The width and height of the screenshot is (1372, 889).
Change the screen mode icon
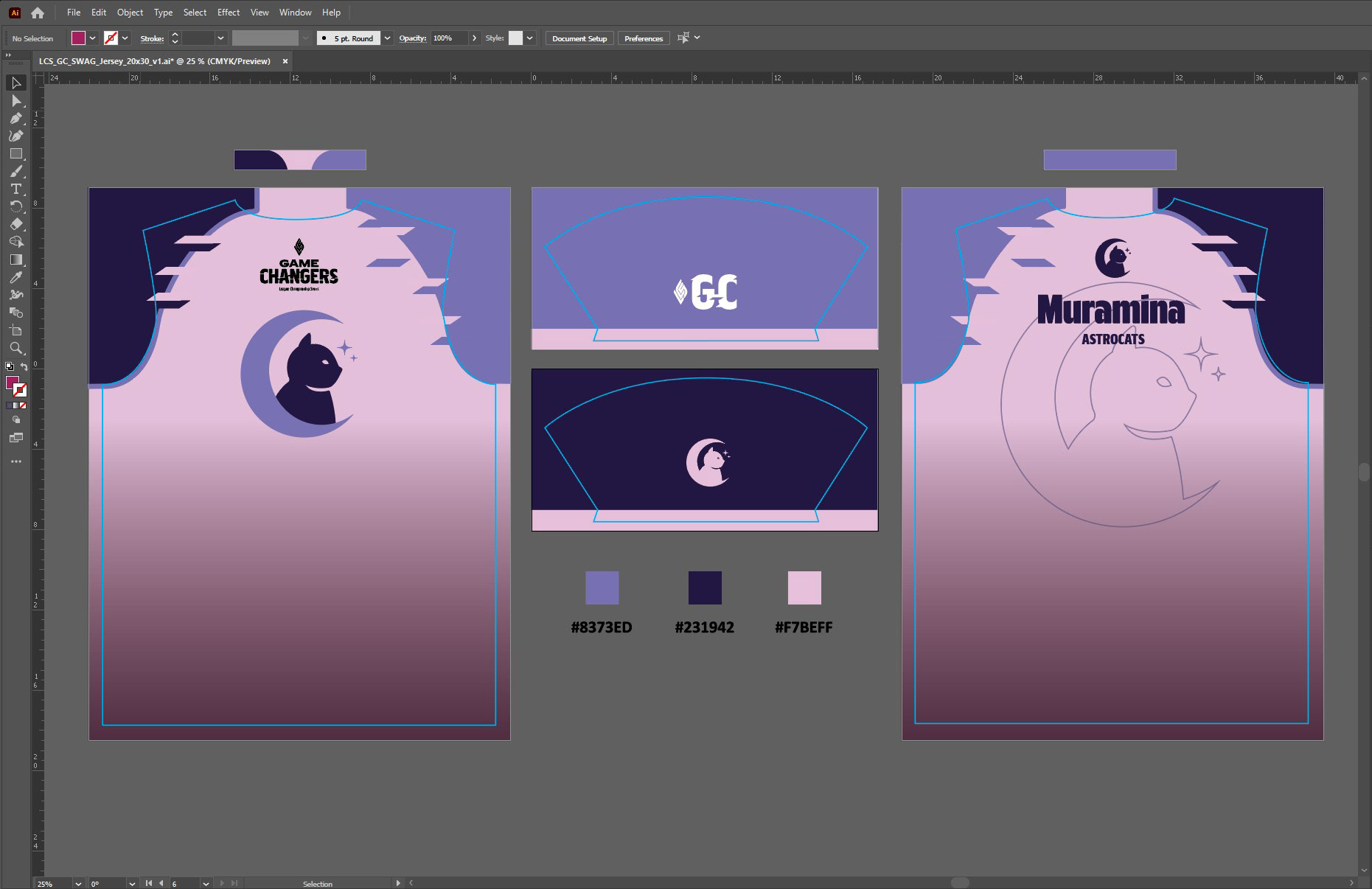(16, 437)
